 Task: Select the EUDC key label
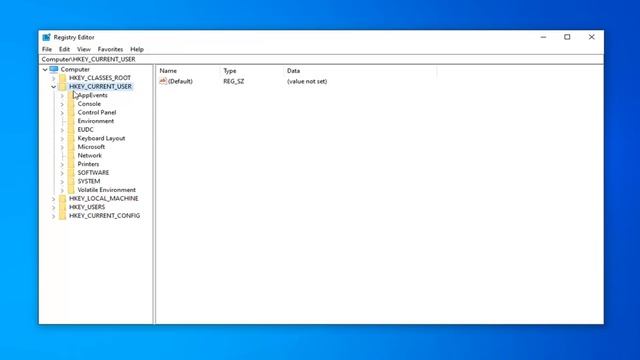[x=85, y=129]
